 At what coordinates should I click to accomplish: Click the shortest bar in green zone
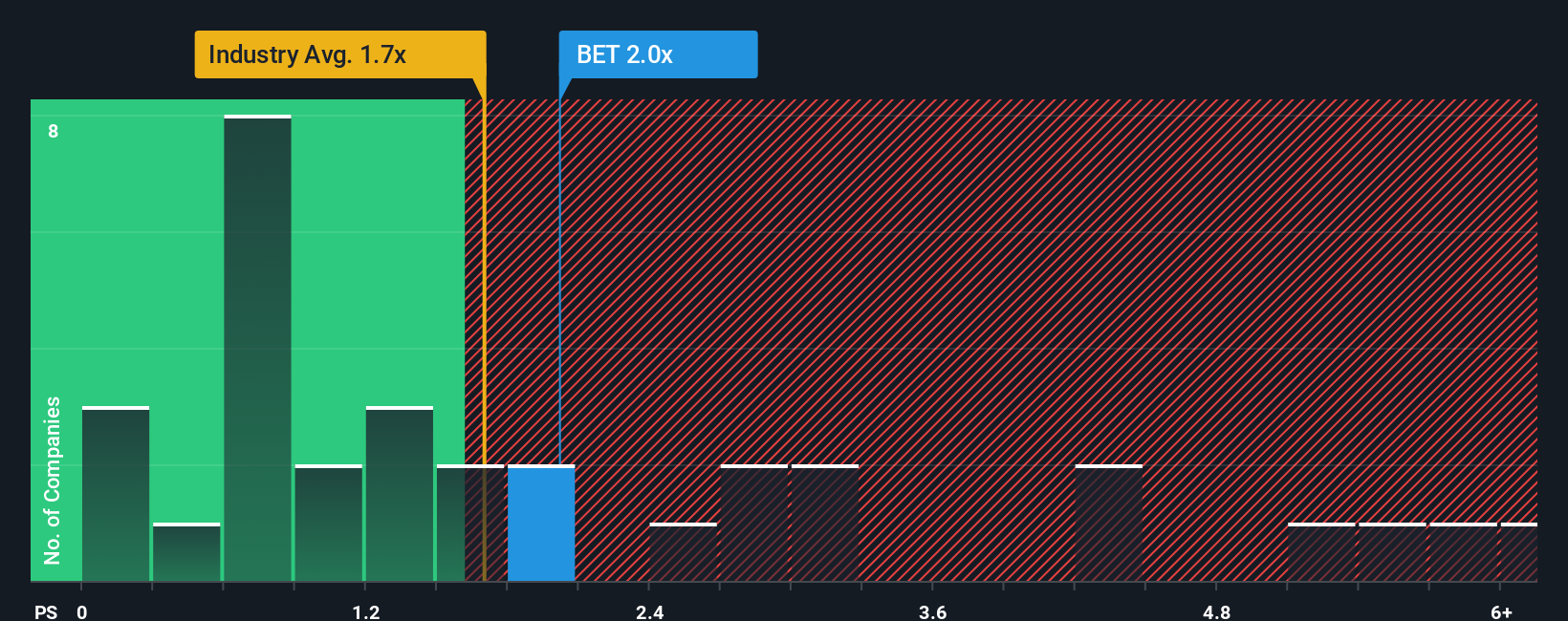tap(186, 552)
